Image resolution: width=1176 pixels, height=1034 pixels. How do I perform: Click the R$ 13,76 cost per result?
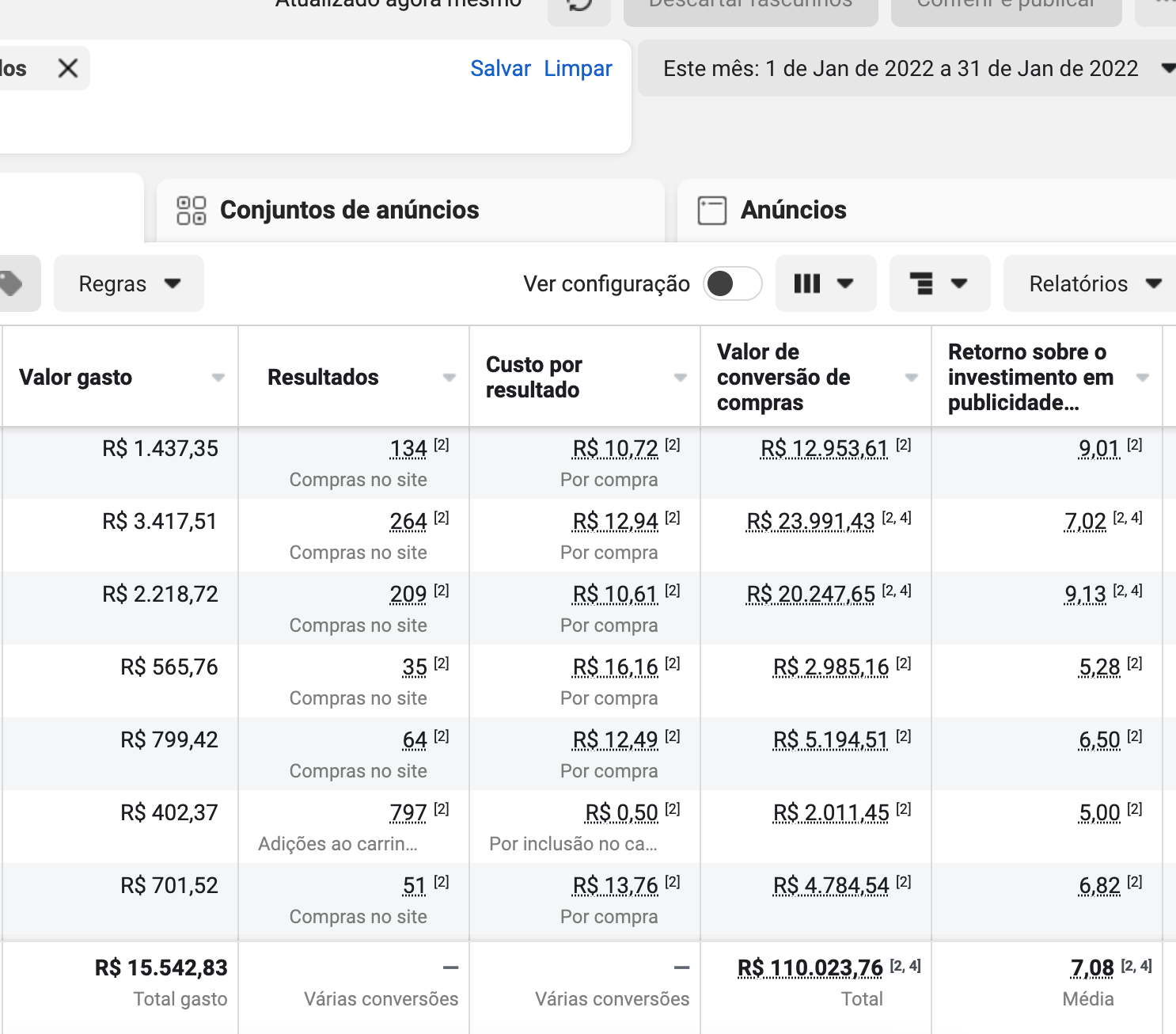[615, 886]
